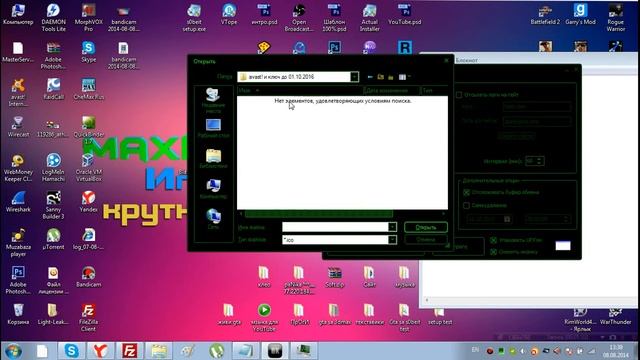Select Computer (Компьютер) in dialog sidebar
Image resolution: width=640 pixels, height=360 pixels.
[x=213, y=189]
